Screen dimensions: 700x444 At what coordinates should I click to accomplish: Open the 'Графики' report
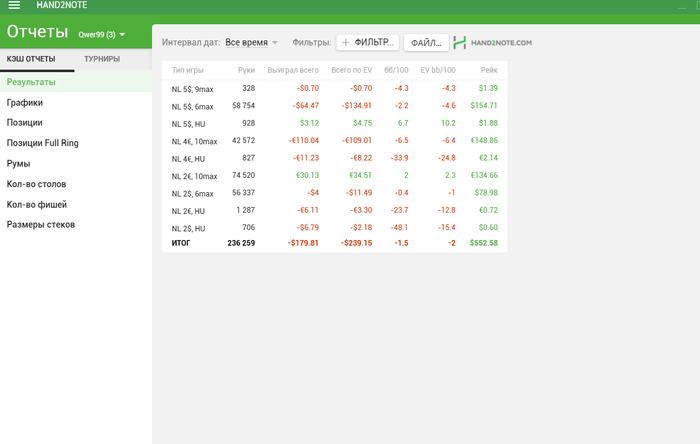click(25, 102)
